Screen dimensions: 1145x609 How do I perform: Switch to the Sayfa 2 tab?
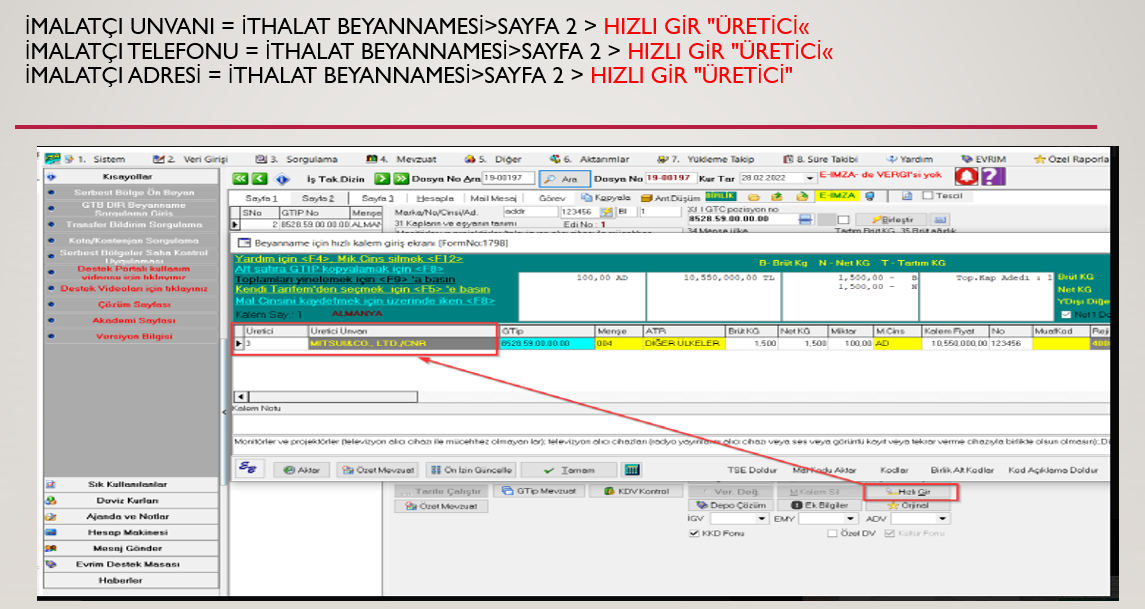point(318,199)
